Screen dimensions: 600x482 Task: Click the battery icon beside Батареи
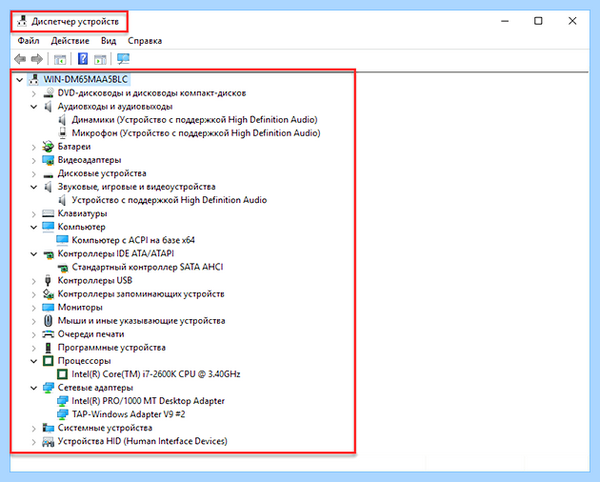click(x=48, y=147)
